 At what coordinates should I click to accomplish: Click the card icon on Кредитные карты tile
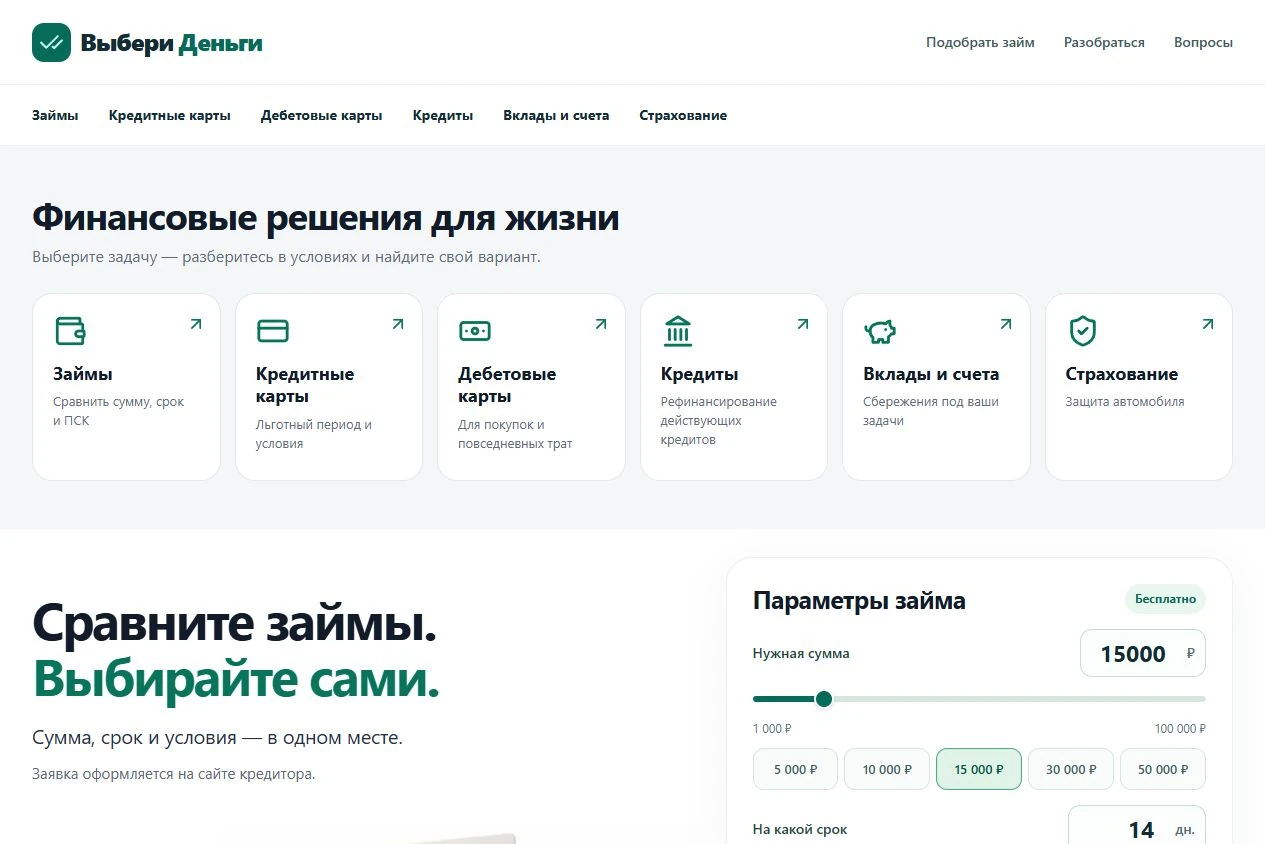(x=272, y=330)
